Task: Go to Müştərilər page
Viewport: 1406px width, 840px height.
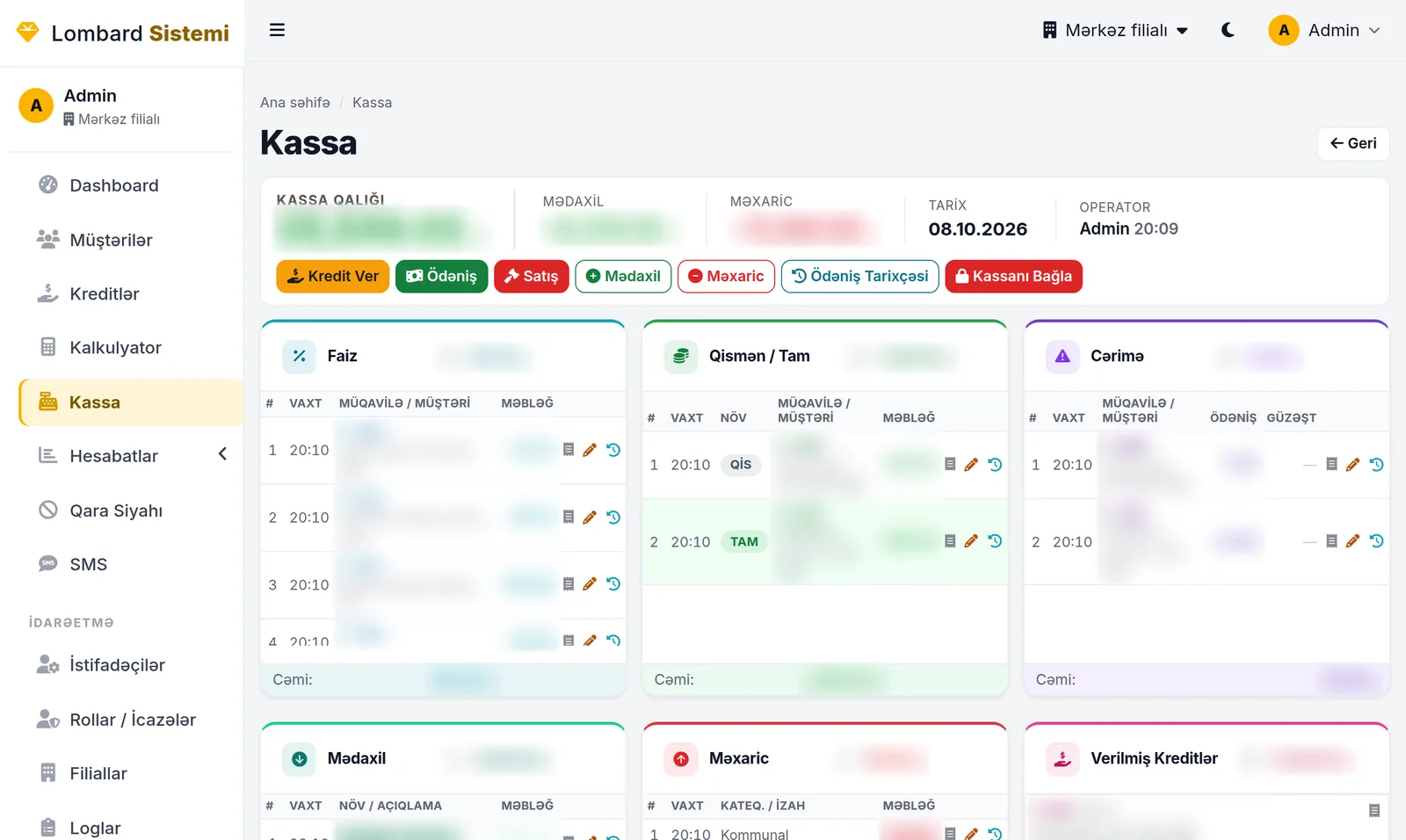Action: point(131,240)
